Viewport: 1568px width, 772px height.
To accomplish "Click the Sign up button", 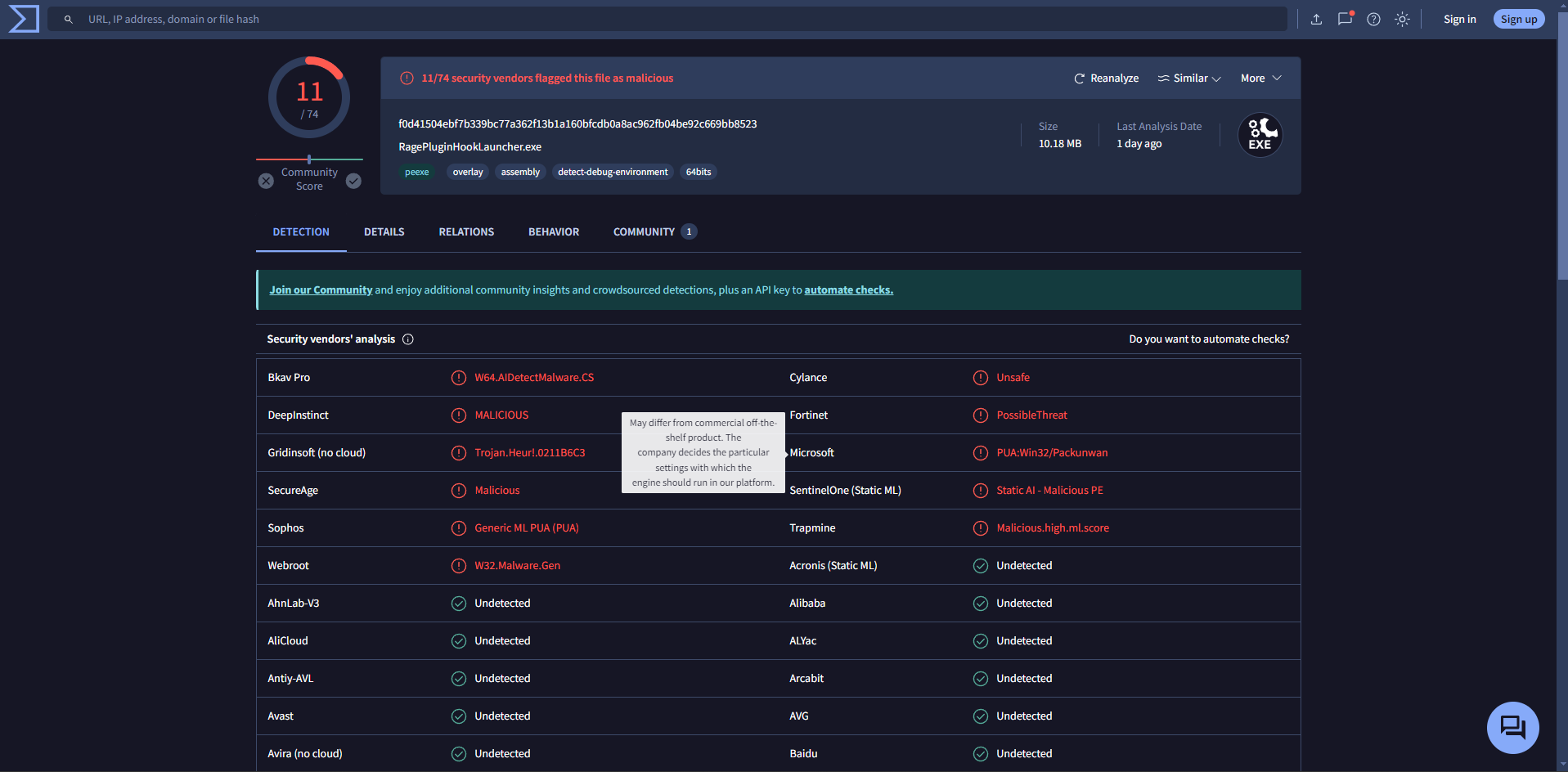I will [x=1519, y=19].
